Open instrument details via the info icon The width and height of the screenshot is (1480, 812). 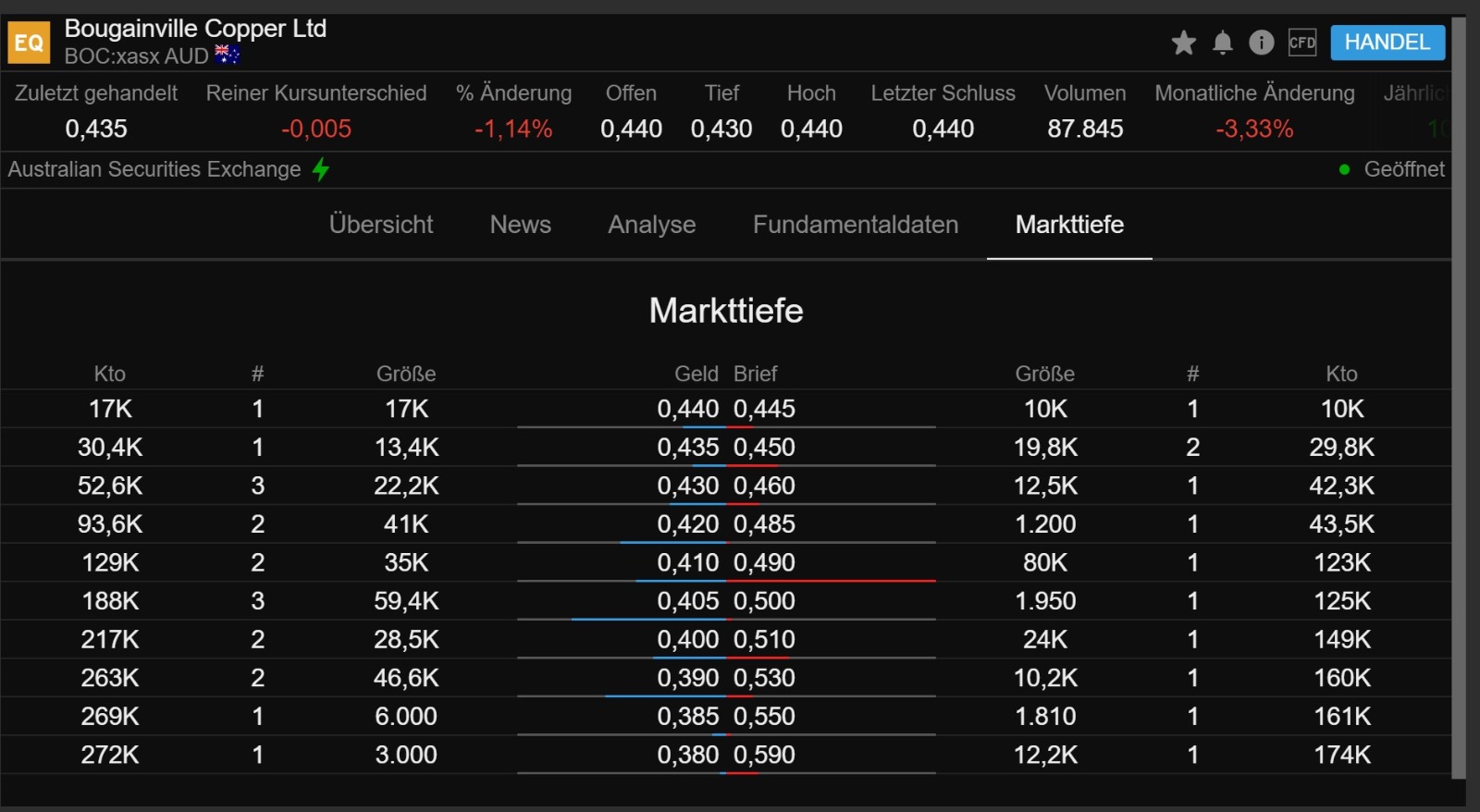(x=1262, y=43)
